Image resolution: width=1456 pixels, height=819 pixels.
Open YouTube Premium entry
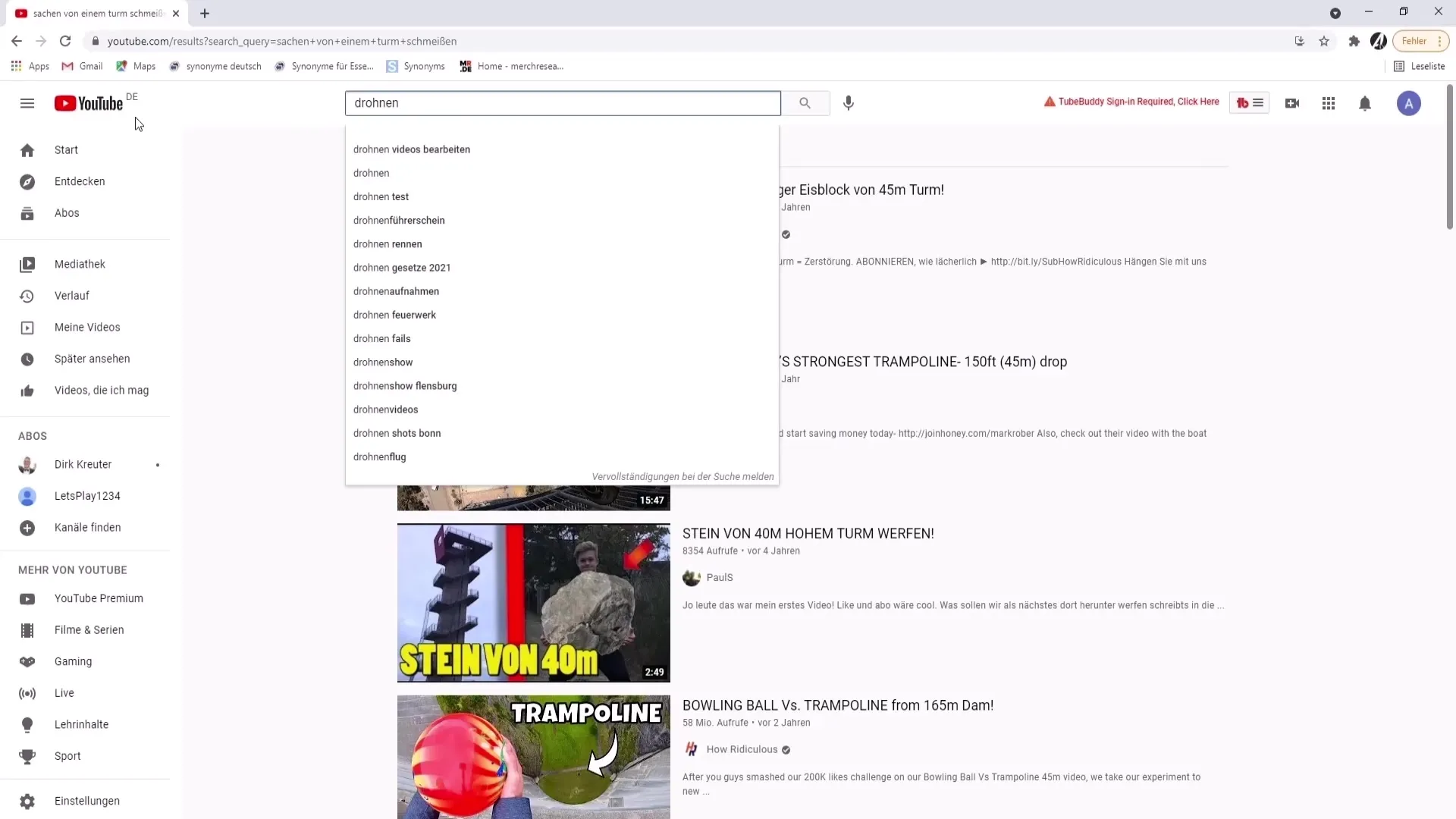click(x=85, y=598)
